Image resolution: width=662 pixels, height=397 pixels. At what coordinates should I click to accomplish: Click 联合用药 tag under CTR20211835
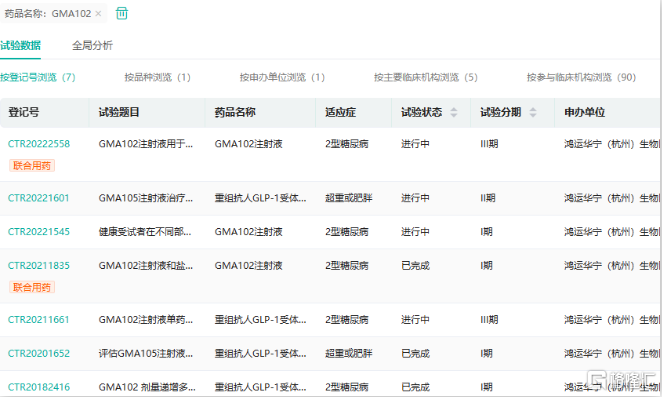pyautogui.click(x=32, y=287)
